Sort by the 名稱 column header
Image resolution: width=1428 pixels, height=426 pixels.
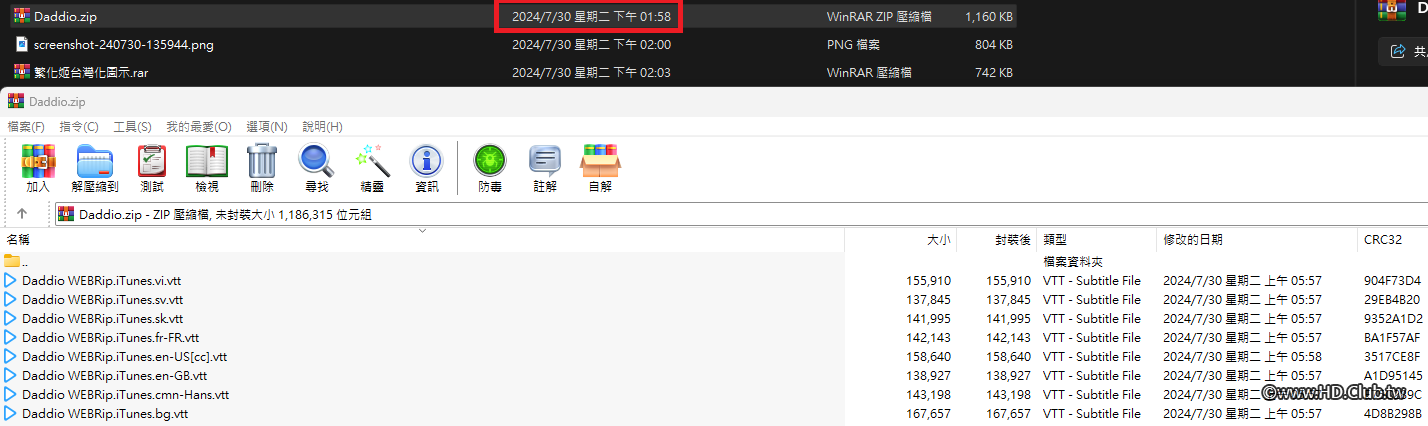422,240
